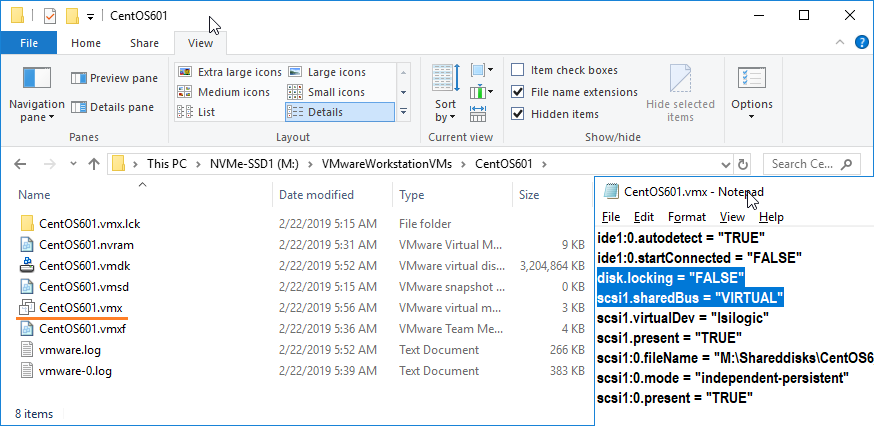
Task: Select Extra large icons layout
Action: [x=229, y=72]
